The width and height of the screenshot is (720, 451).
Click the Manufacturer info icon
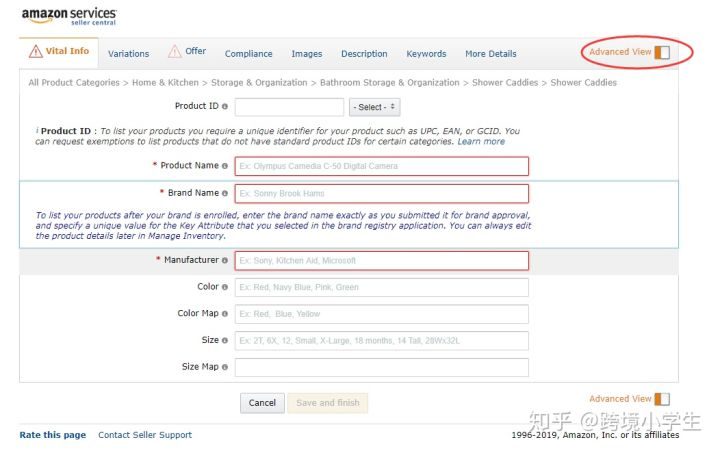pyautogui.click(x=225, y=260)
